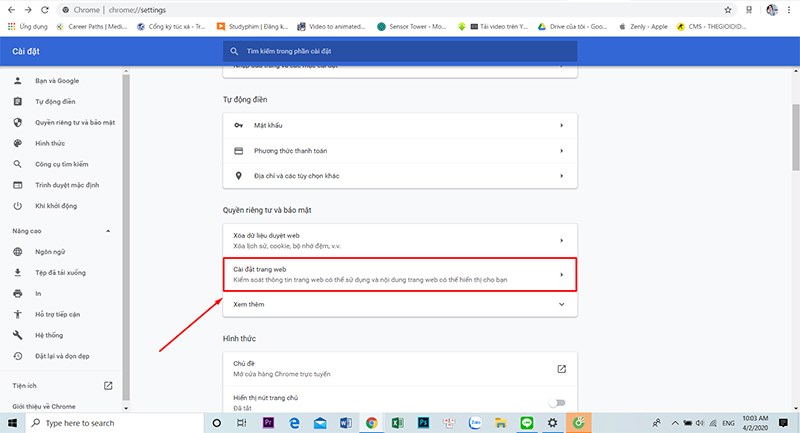Click the main page vertical scrollbar
The width and height of the screenshot is (800, 433).
(x=796, y=138)
